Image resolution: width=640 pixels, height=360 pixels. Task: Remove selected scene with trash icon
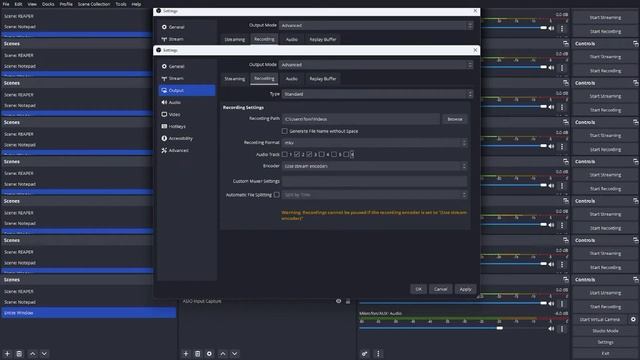click(19, 353)
